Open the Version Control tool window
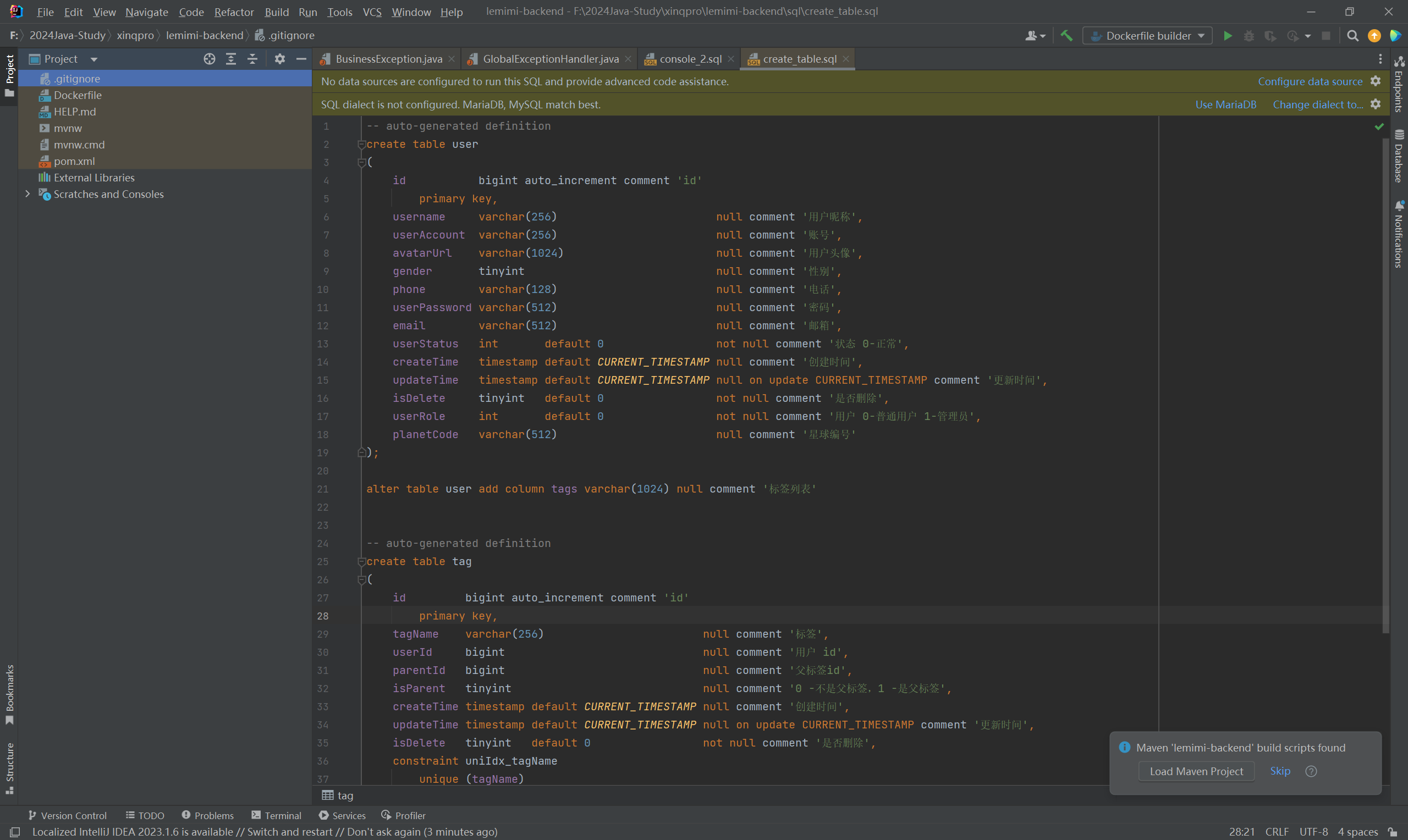 click(x=67, y=815)
